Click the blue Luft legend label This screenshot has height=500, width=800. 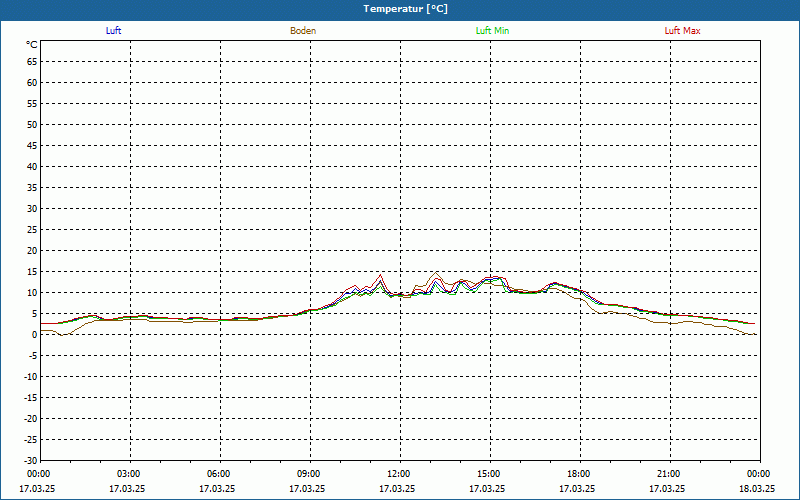pos(113,31)
